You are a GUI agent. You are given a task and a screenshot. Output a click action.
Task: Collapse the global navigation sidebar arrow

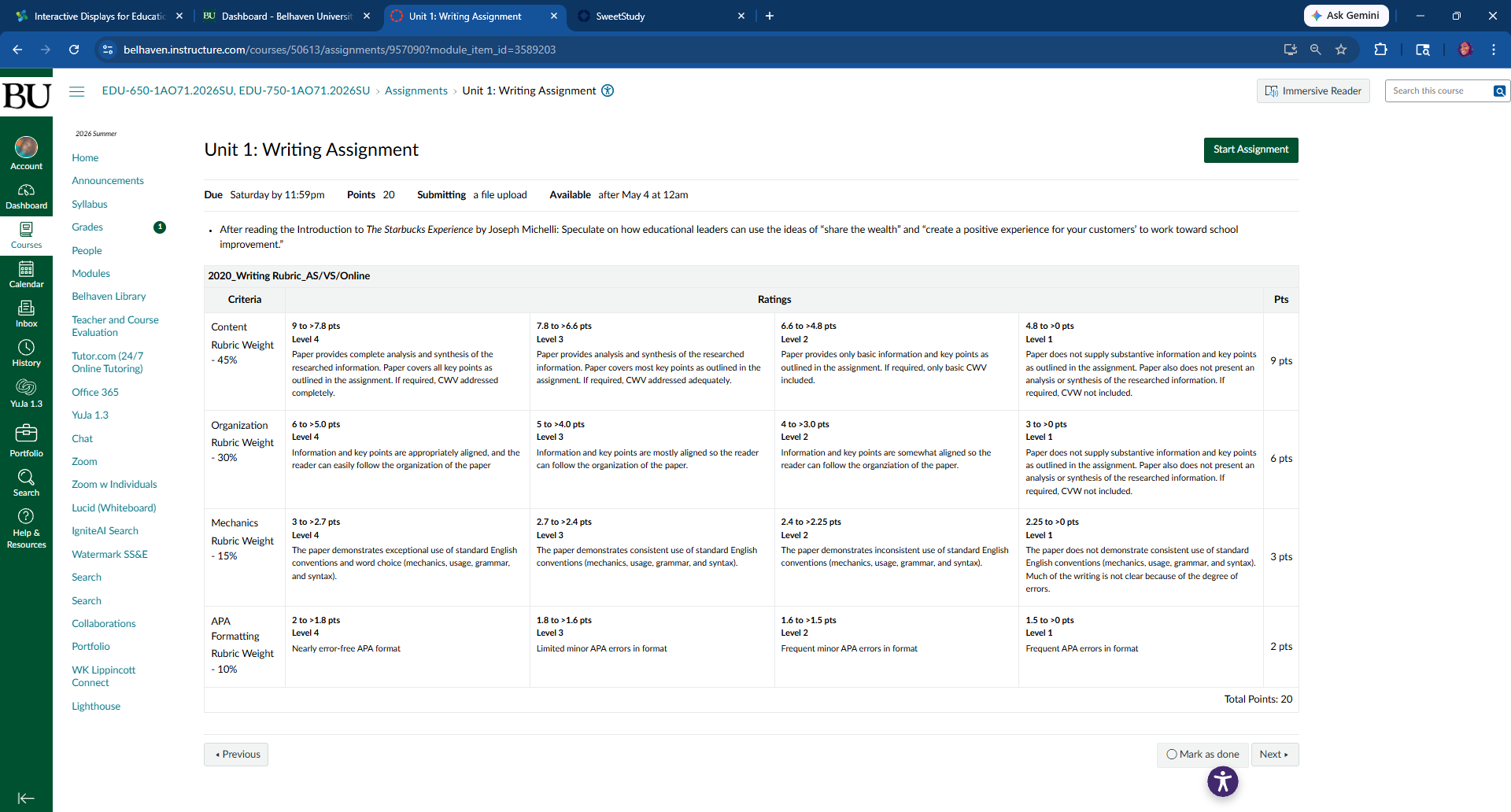26,798
